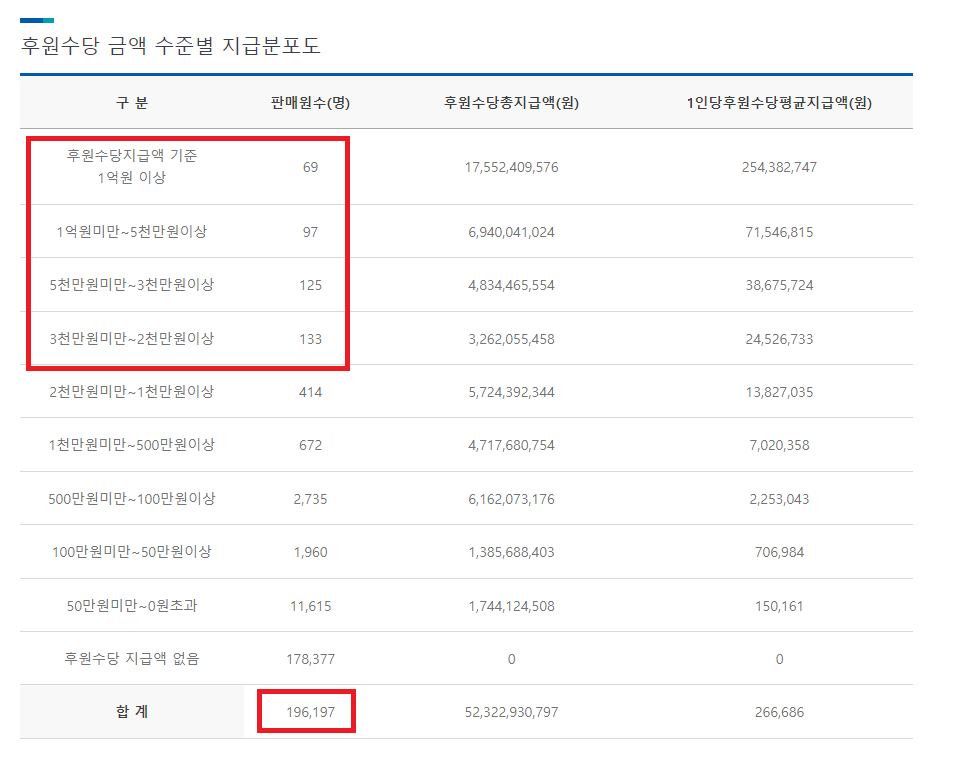Click average payout 13,827,035
Viewport: 976px width, 757px height.
779,392
